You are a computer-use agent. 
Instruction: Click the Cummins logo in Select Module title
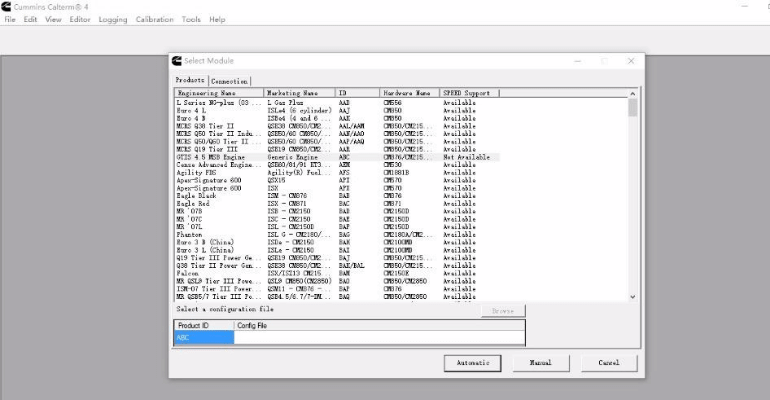[x=177, y=61]
